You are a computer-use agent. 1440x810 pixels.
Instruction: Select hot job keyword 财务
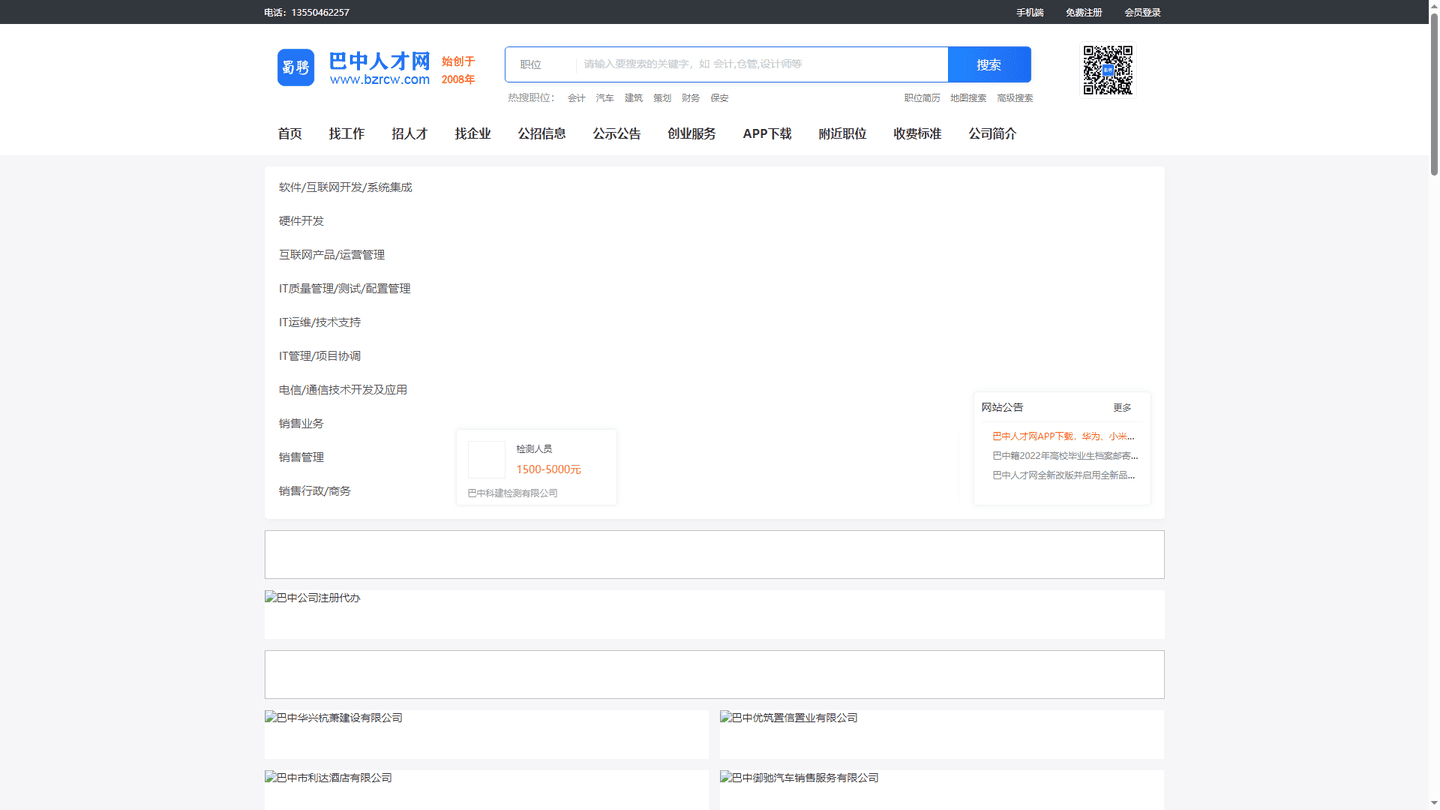coord(691,98)
